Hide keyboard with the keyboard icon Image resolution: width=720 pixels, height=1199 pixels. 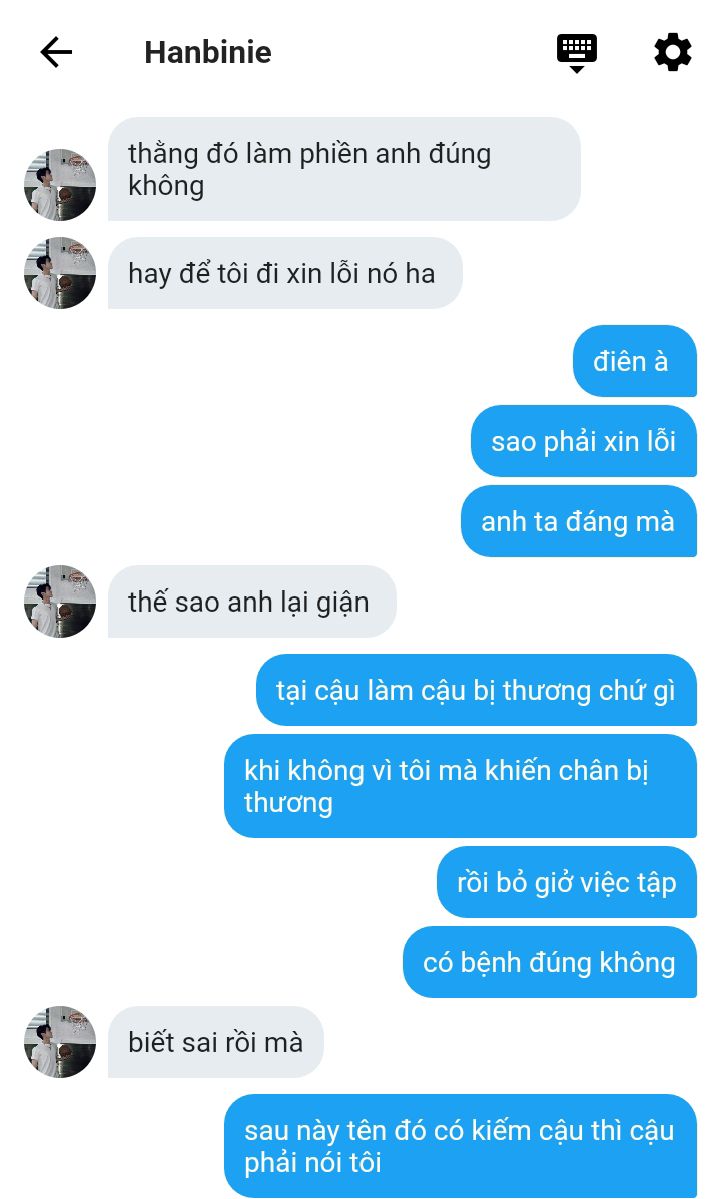point(577,53)
